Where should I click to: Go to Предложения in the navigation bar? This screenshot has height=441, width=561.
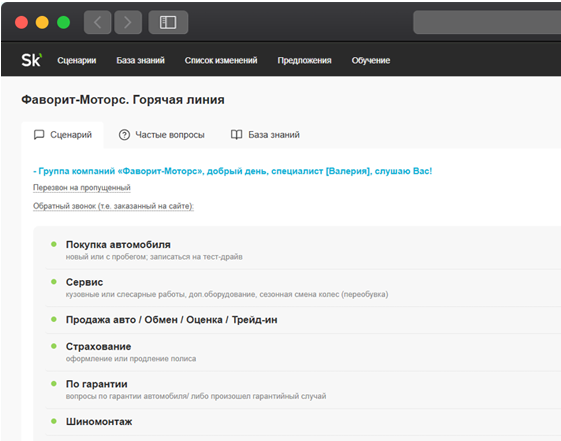pos(304,60)
